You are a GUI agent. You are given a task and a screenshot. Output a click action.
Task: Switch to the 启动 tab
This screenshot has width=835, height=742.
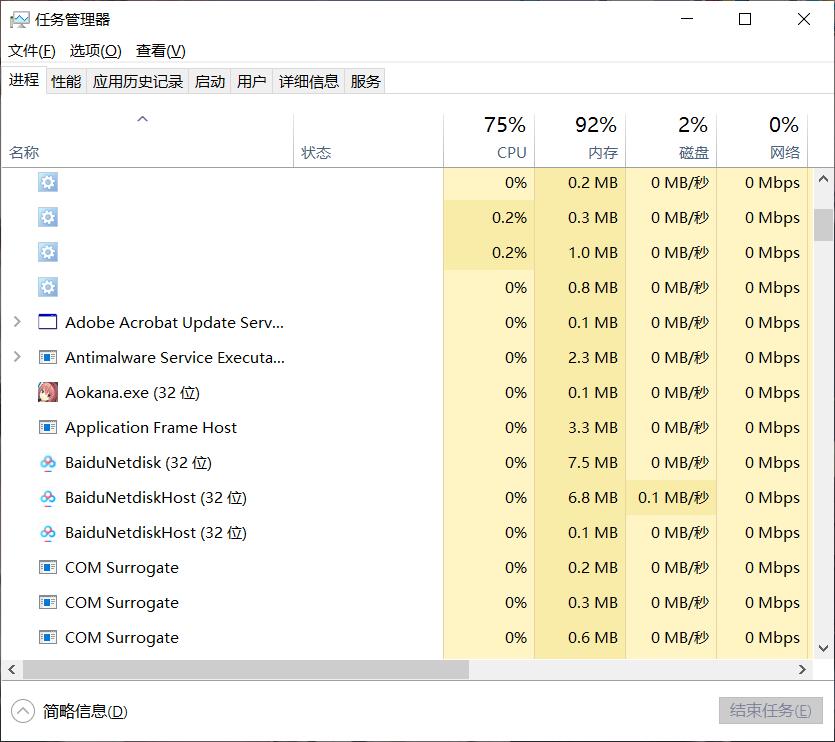[209, 81]
